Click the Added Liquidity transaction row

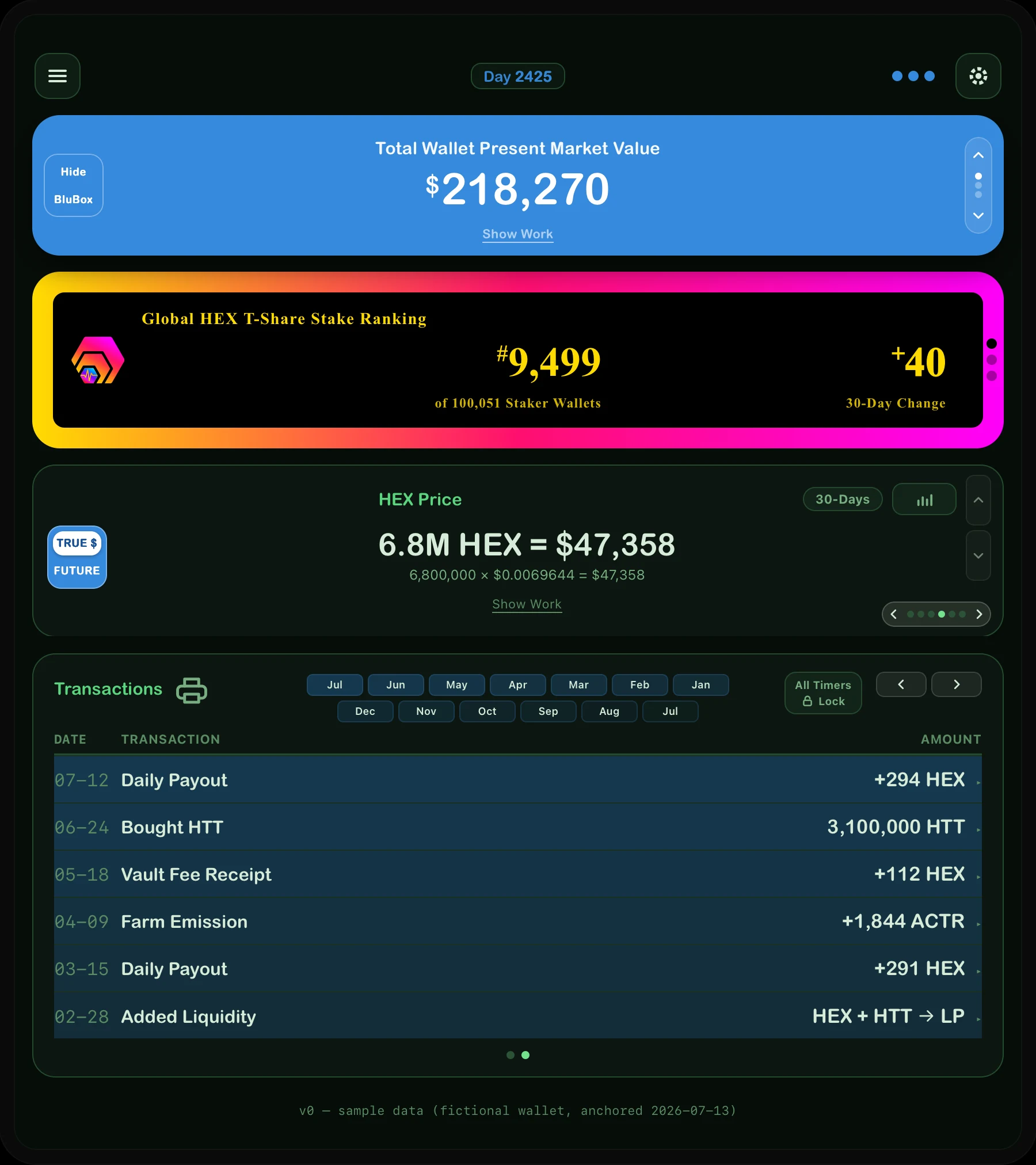(518, 1016)
